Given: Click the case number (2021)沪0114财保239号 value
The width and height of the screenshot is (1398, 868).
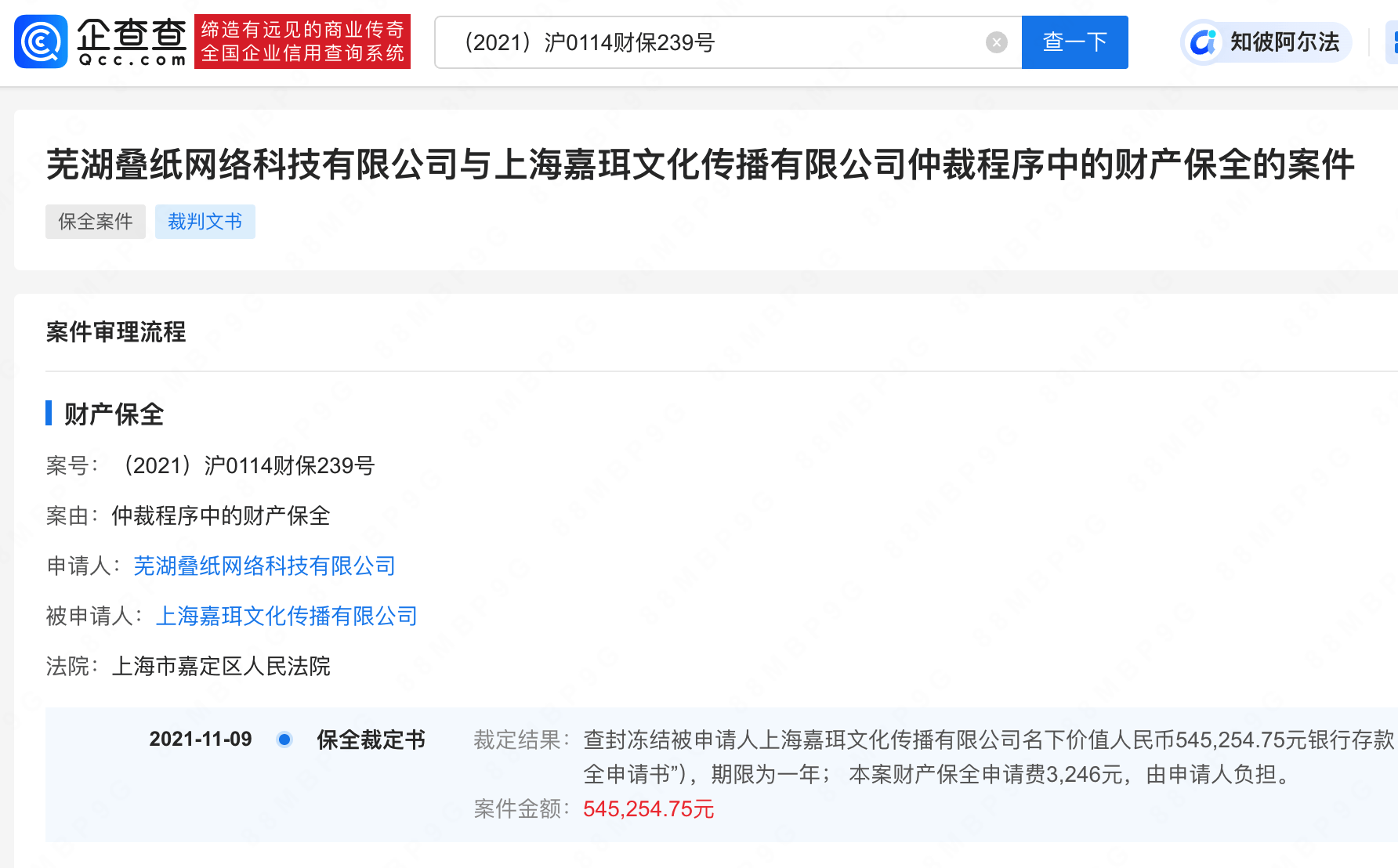Looking at the screenshot, I should pos(244,465).
